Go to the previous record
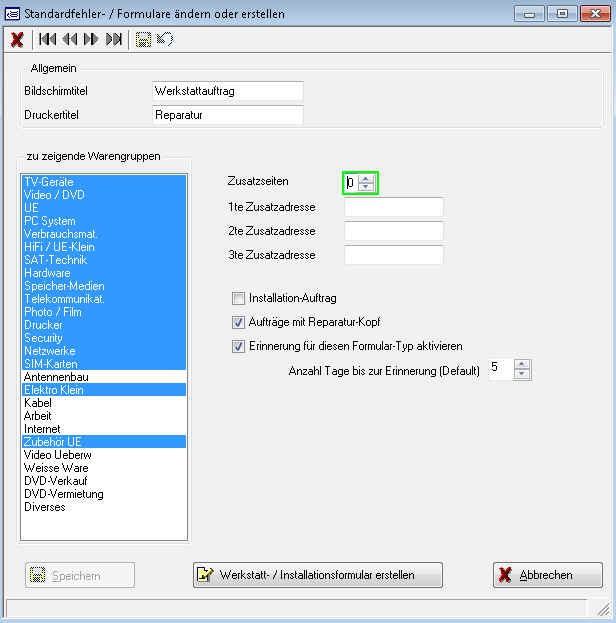This screenshot has width=616, height=623. tap(69, 40)
